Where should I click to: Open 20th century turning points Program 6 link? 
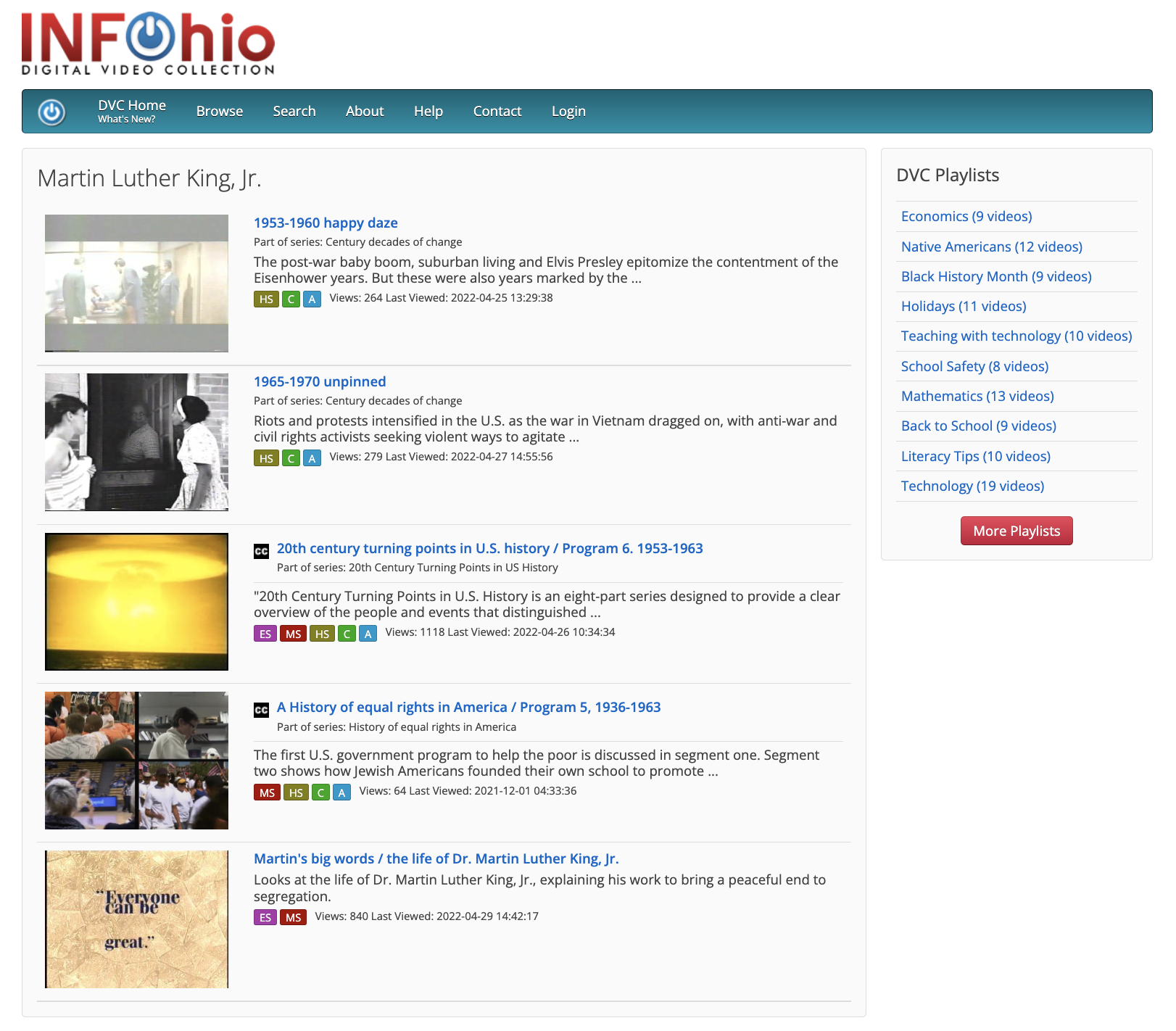click(490, 548)
